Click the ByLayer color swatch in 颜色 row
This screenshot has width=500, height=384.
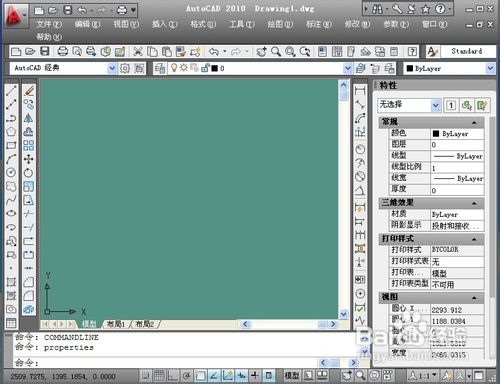tap(435, 134)
